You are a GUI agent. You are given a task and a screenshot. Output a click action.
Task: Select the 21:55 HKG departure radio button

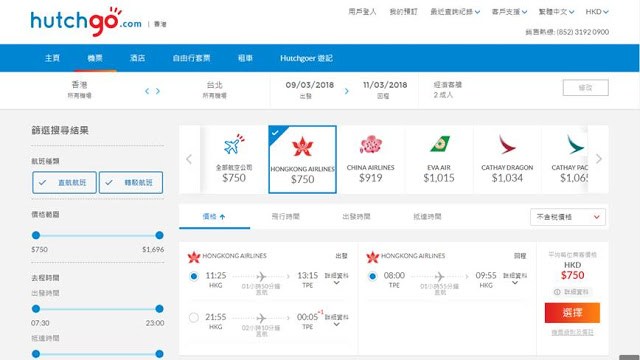click(194, 317)
